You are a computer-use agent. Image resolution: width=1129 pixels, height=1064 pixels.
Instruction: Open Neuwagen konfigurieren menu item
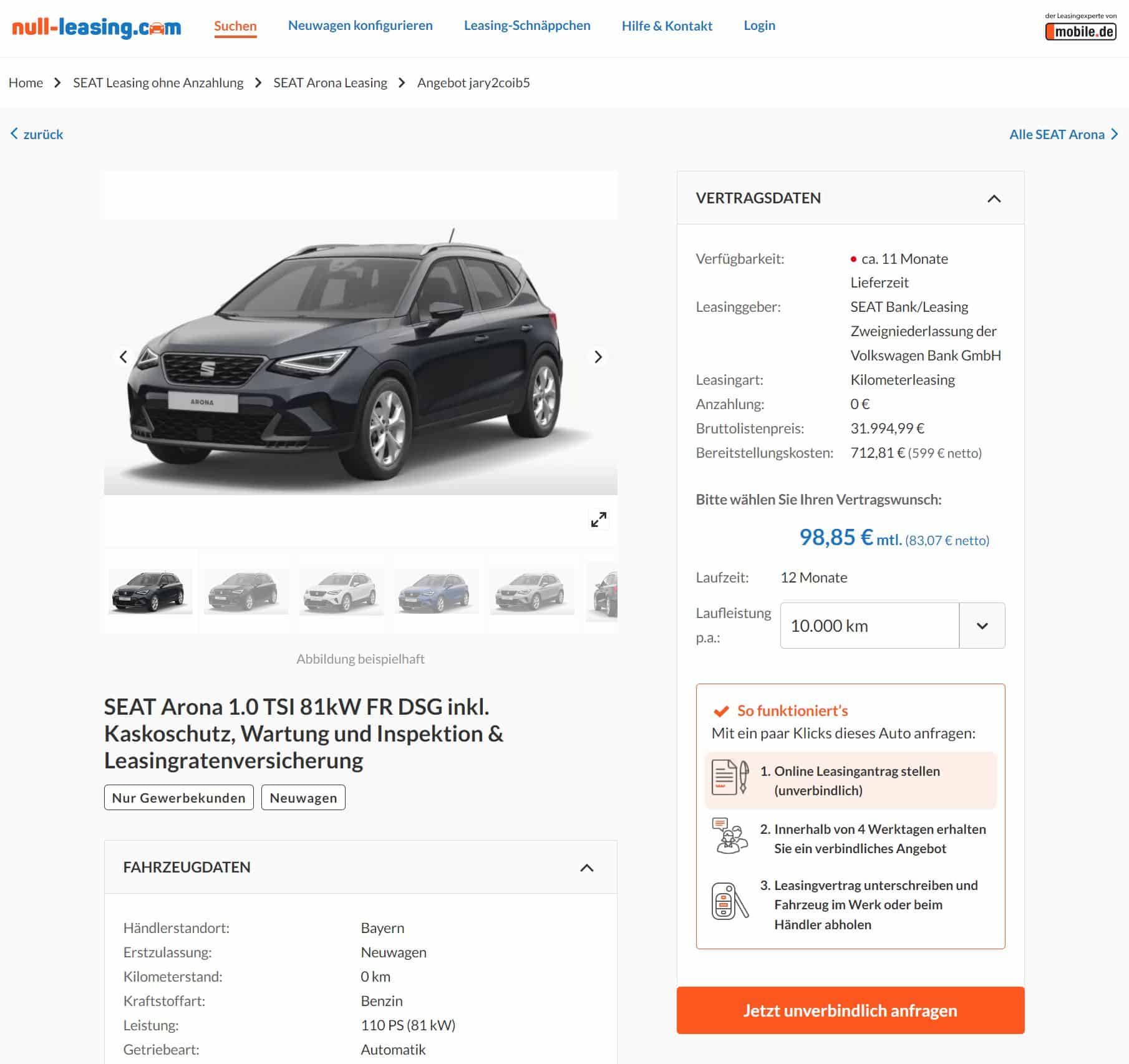click(360, 26)
